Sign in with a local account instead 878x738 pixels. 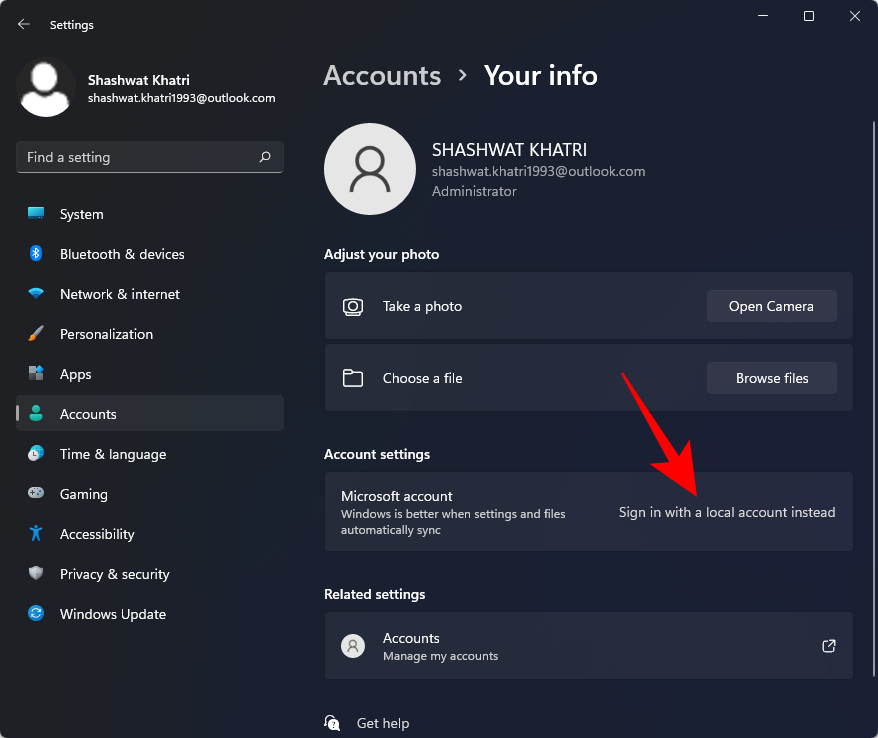[727, 512]
